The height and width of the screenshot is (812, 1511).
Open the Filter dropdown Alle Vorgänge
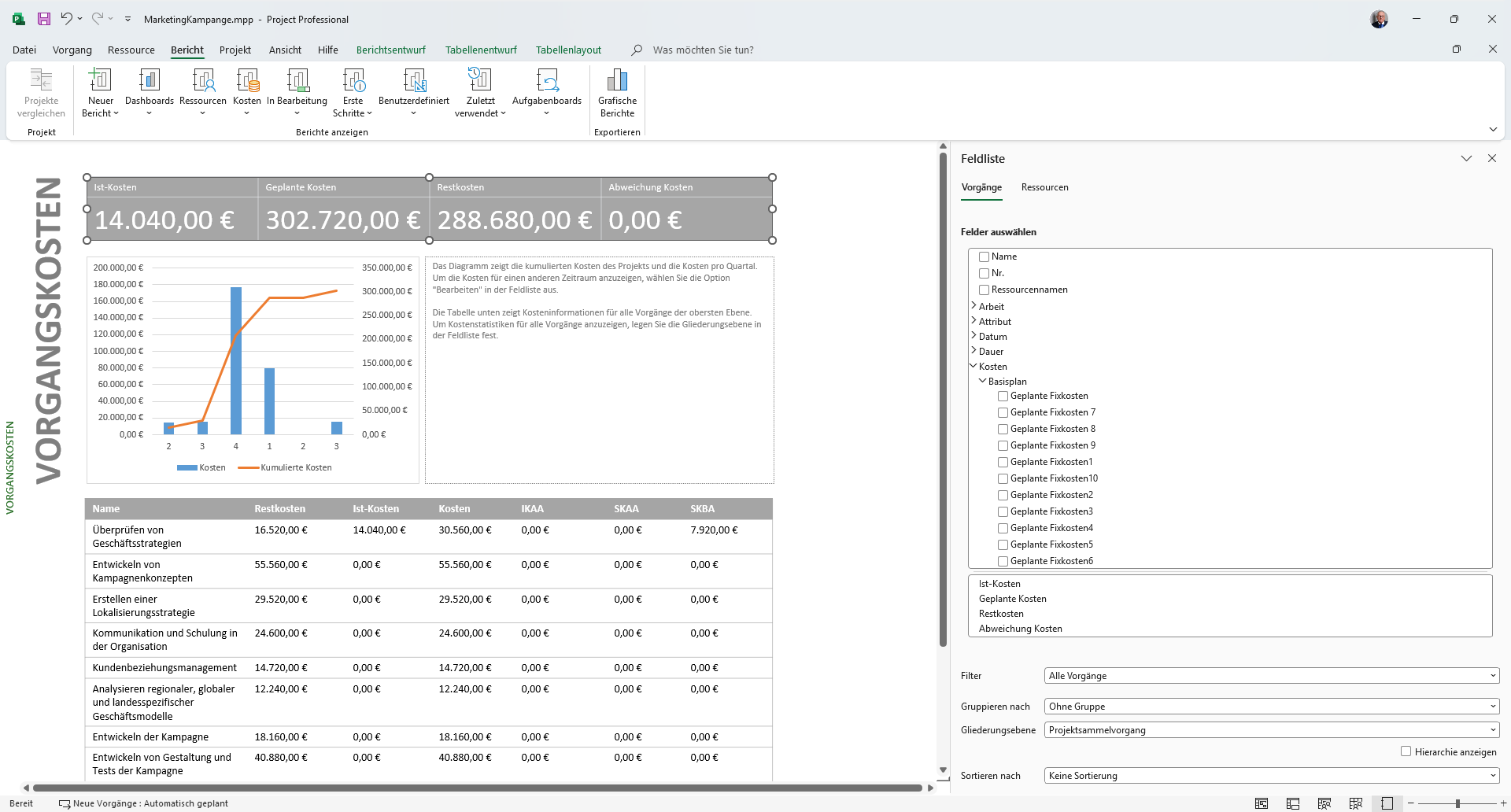click(x=1272, y=676)
